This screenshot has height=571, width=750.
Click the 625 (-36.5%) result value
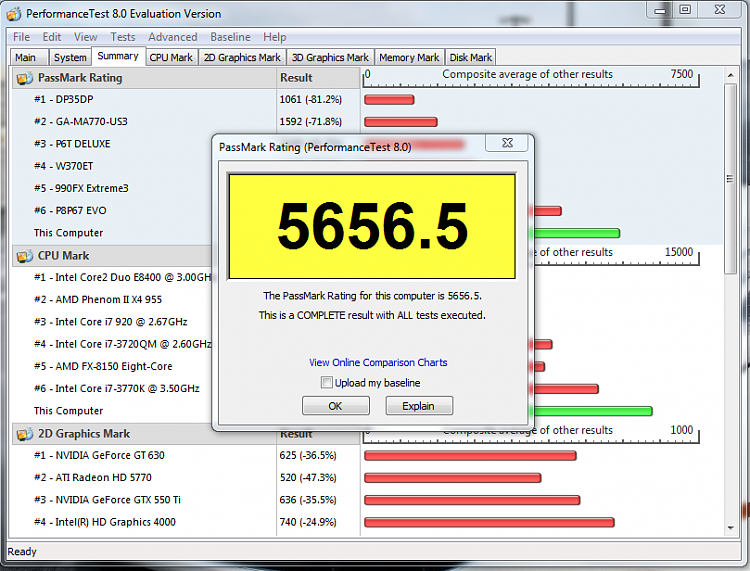coord(308,455)
